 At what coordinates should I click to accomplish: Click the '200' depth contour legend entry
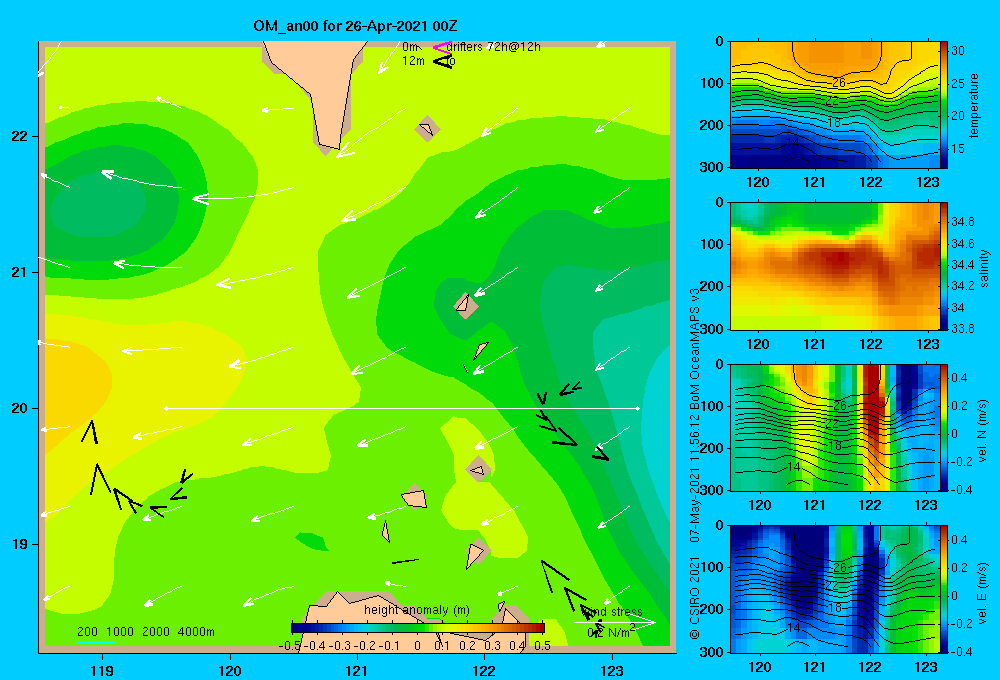(87, 632)
